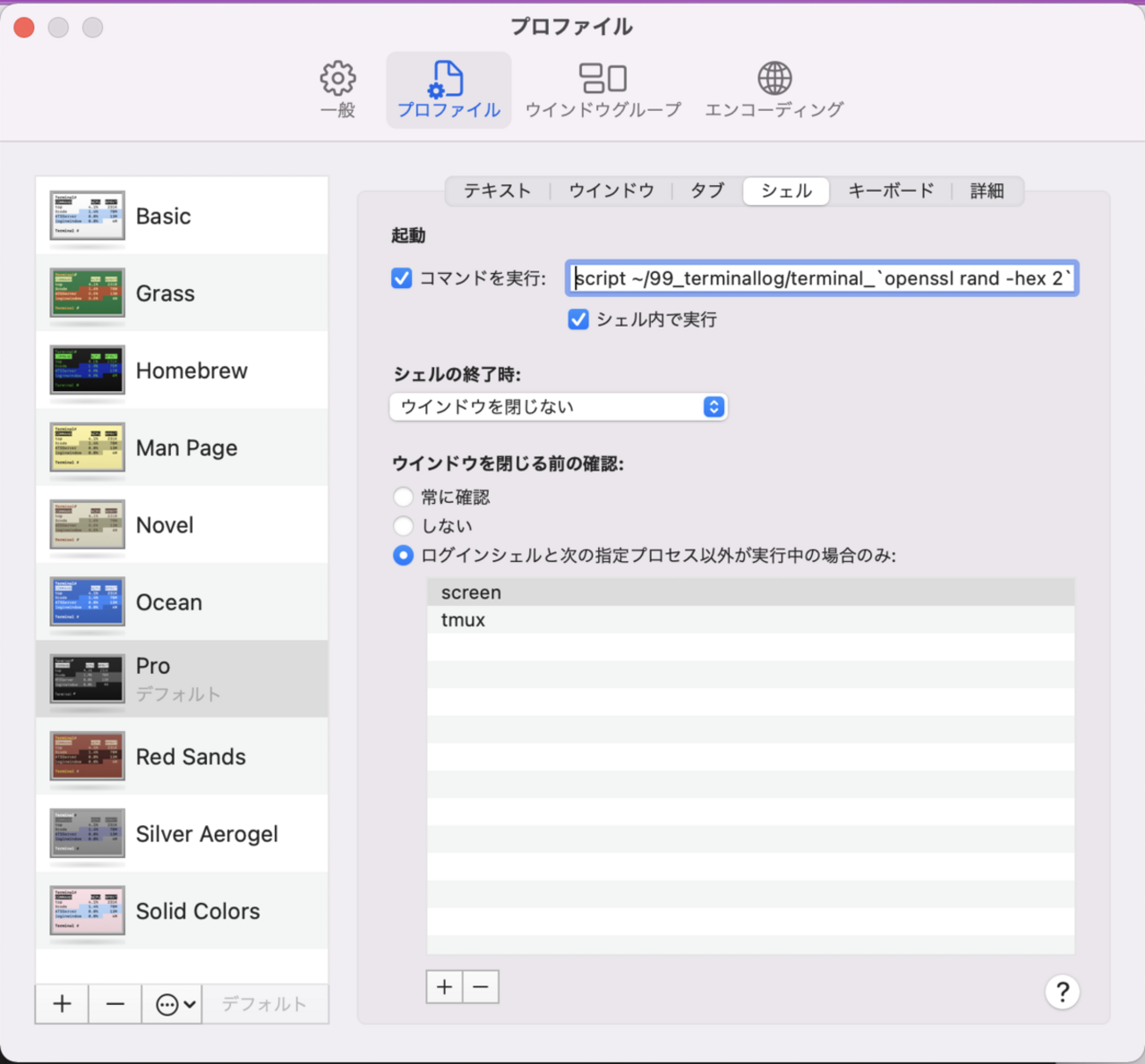The image size is (1145, 1064).
Task: Open the profile action menu with ellipsis chevron
Action: click(174, 1004)
